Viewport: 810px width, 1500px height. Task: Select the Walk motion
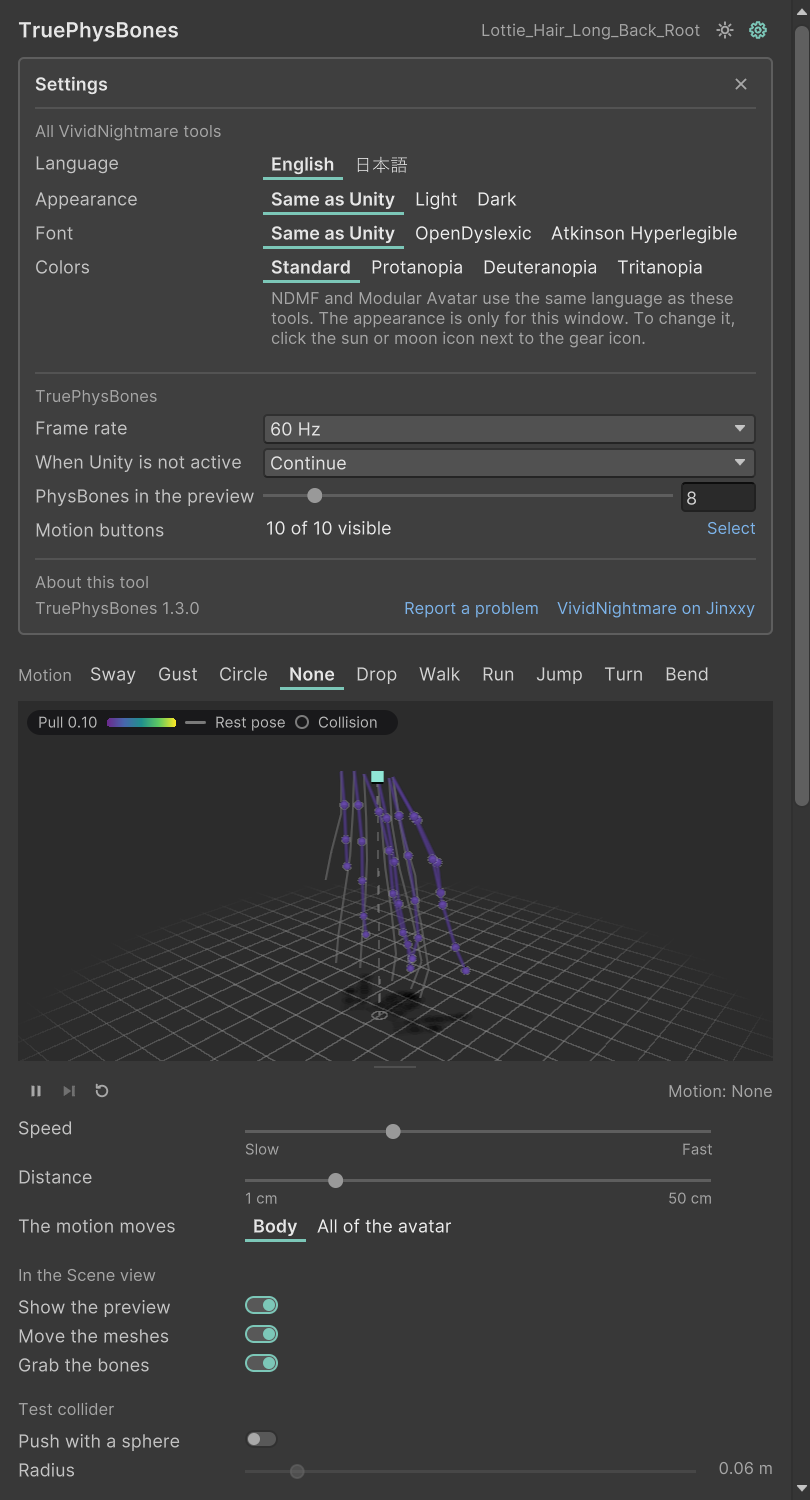pos(440,674)
